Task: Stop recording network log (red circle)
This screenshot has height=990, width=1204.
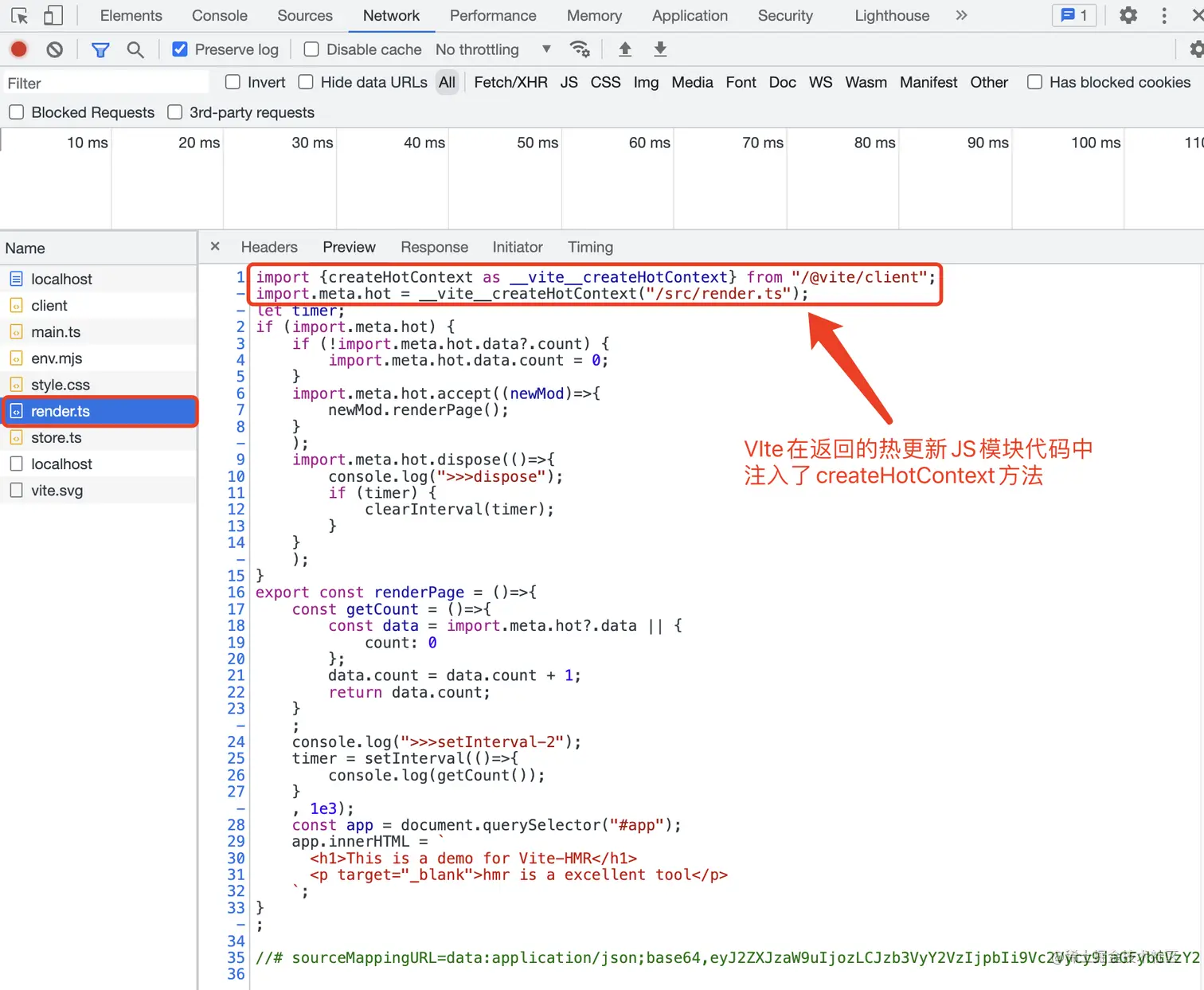Action: click(x=19, y=49)
